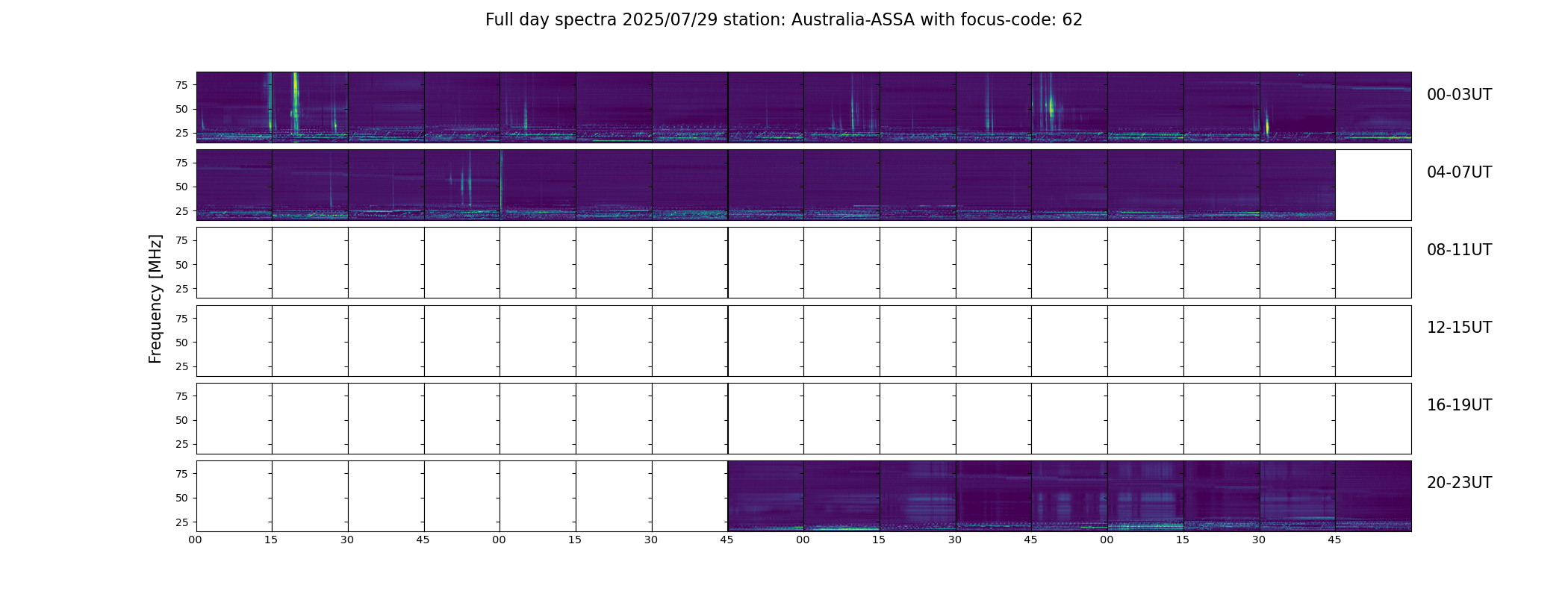Select the 00-03UT row label
1568x597 pixels.
(x=1459, y=95)
